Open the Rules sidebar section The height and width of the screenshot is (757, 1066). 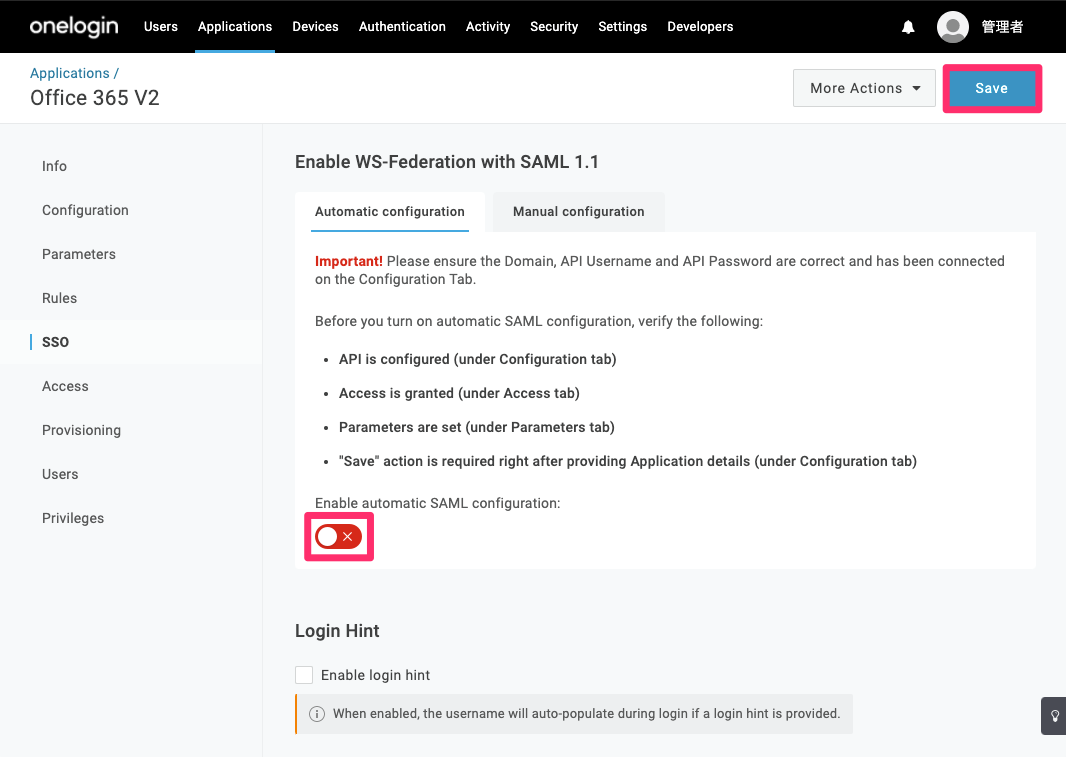59,298
